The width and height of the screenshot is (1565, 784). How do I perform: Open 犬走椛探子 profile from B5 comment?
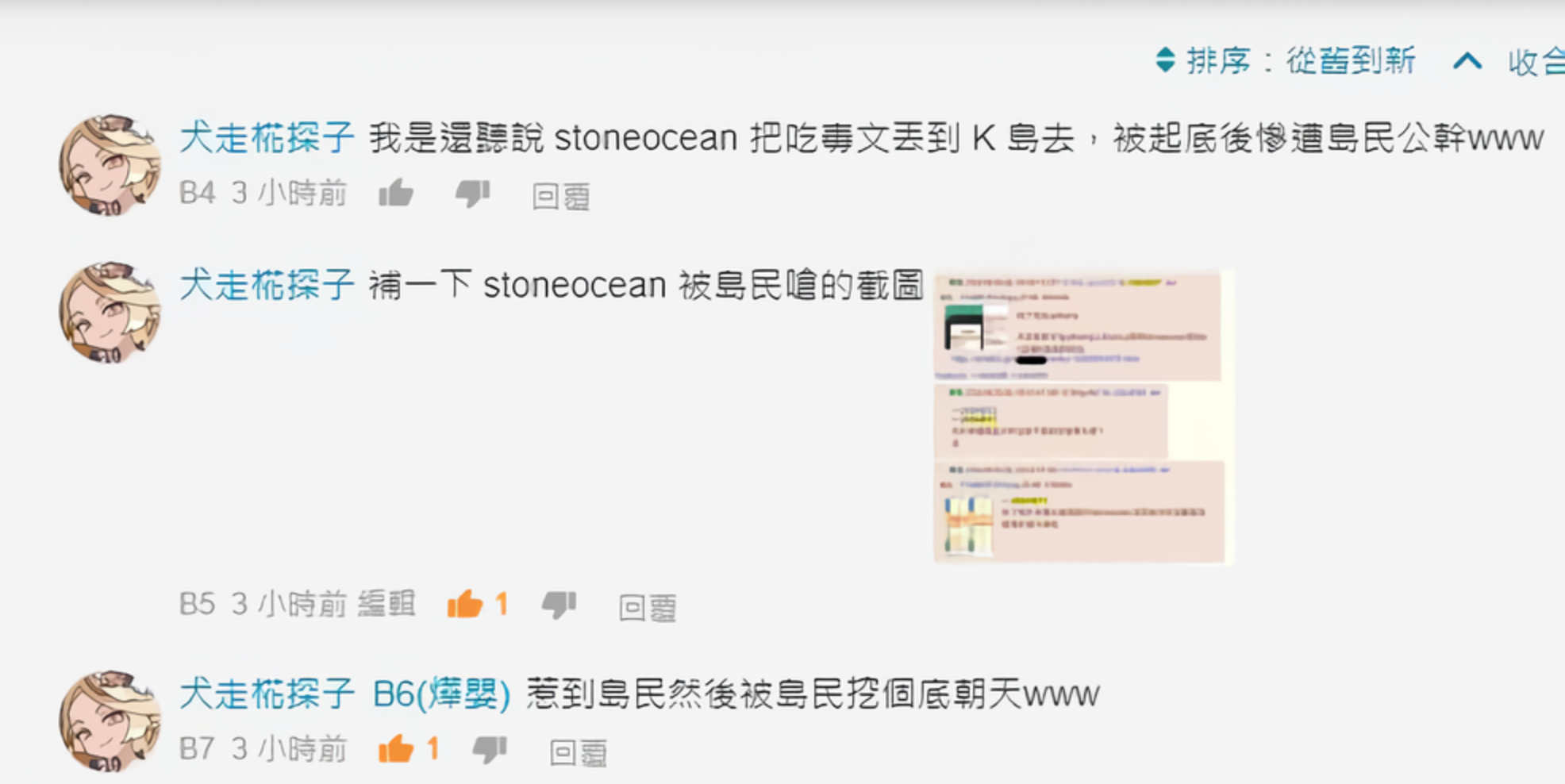point(267,285)
